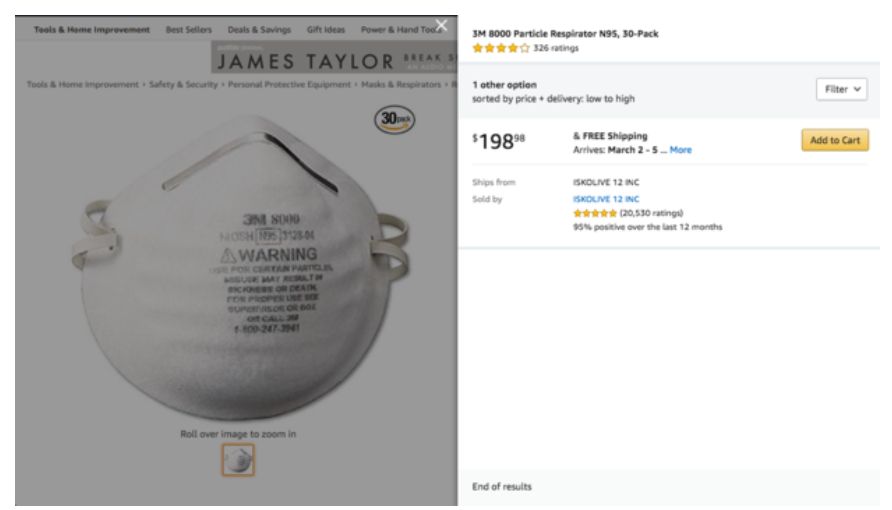The image size is (892, 510).
Task: Open Personal Protective Equipment breadcrumb
Action: tap(289, 85)
